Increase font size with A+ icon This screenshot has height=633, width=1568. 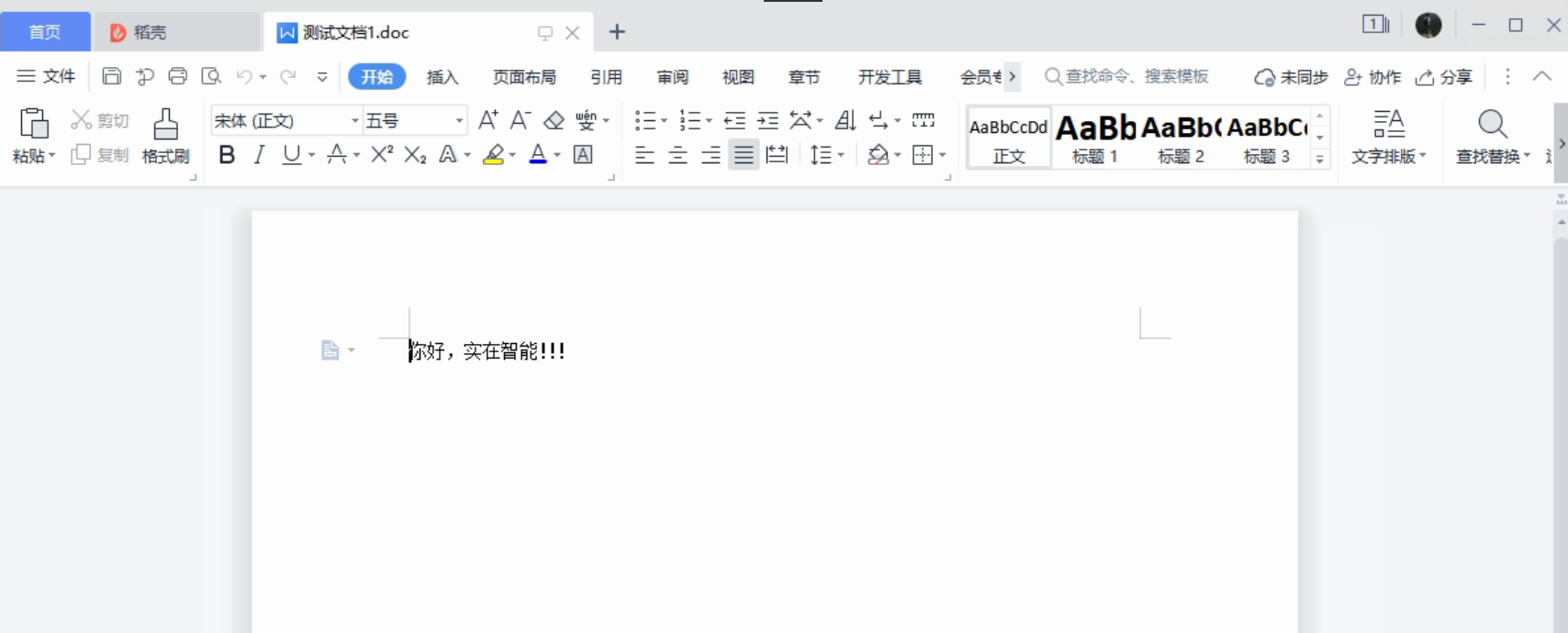[488, 120]
